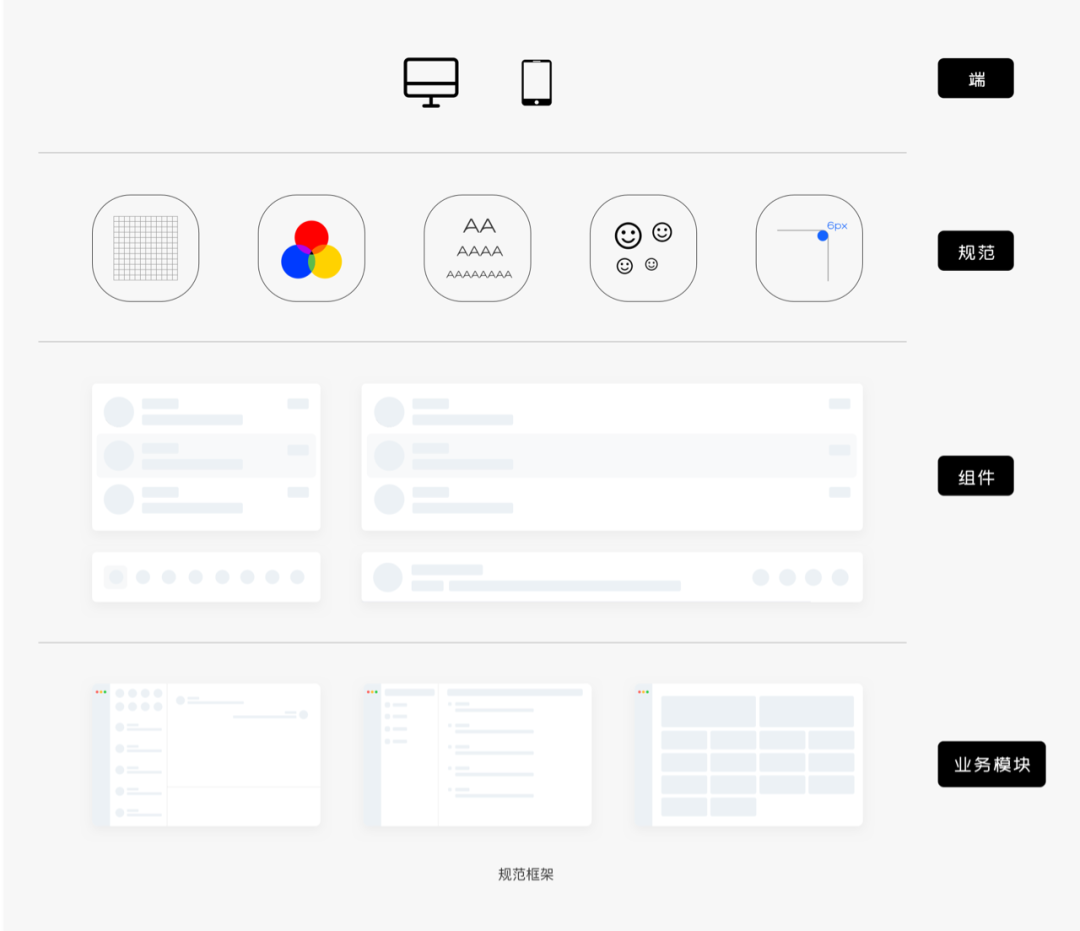Select the wide three-row list component card
The height and width of the screenshot is (931, 1080).
click(x=612, y=457)
